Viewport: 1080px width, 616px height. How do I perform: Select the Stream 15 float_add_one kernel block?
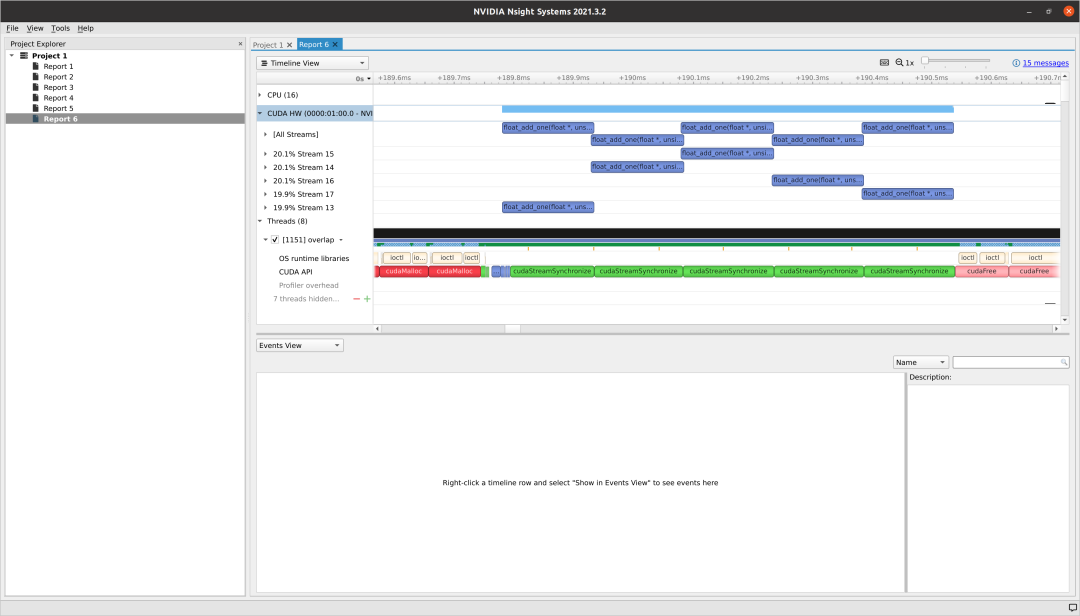point(727,153)
